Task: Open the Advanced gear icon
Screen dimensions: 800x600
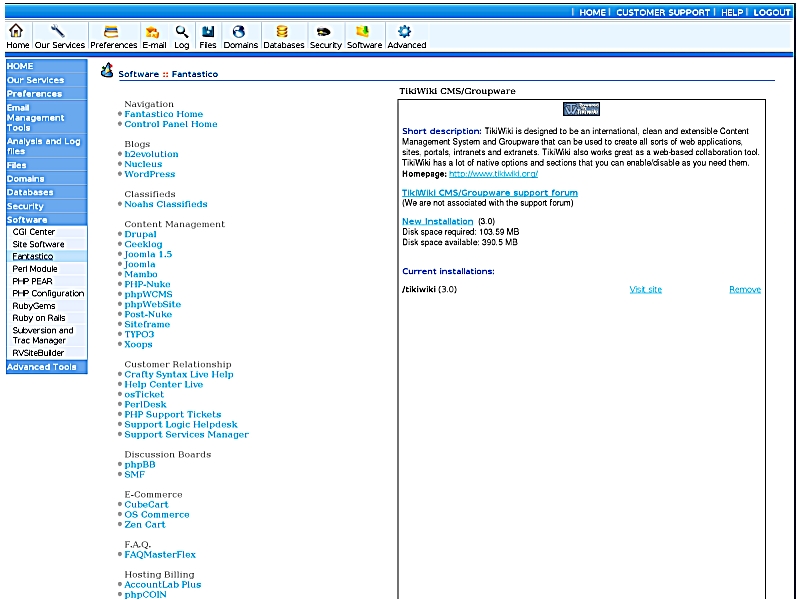Action: click(x=404, y=32)
